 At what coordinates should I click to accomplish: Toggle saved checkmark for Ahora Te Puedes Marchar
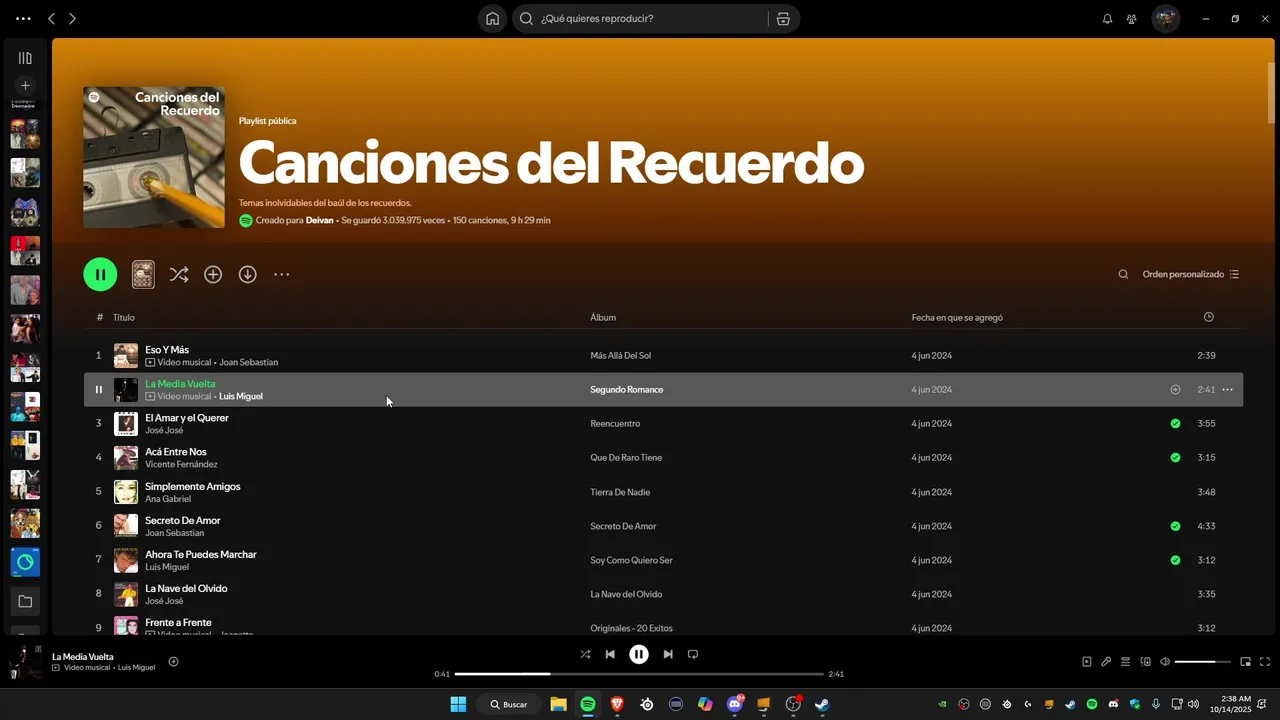[1175, 560]
